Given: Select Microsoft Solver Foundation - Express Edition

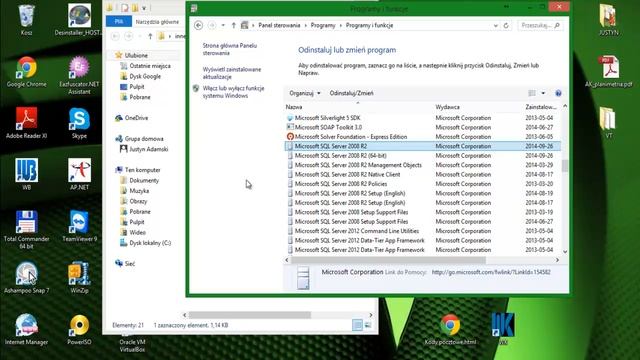Looking at the screenshot, I should tap(422, 137).
